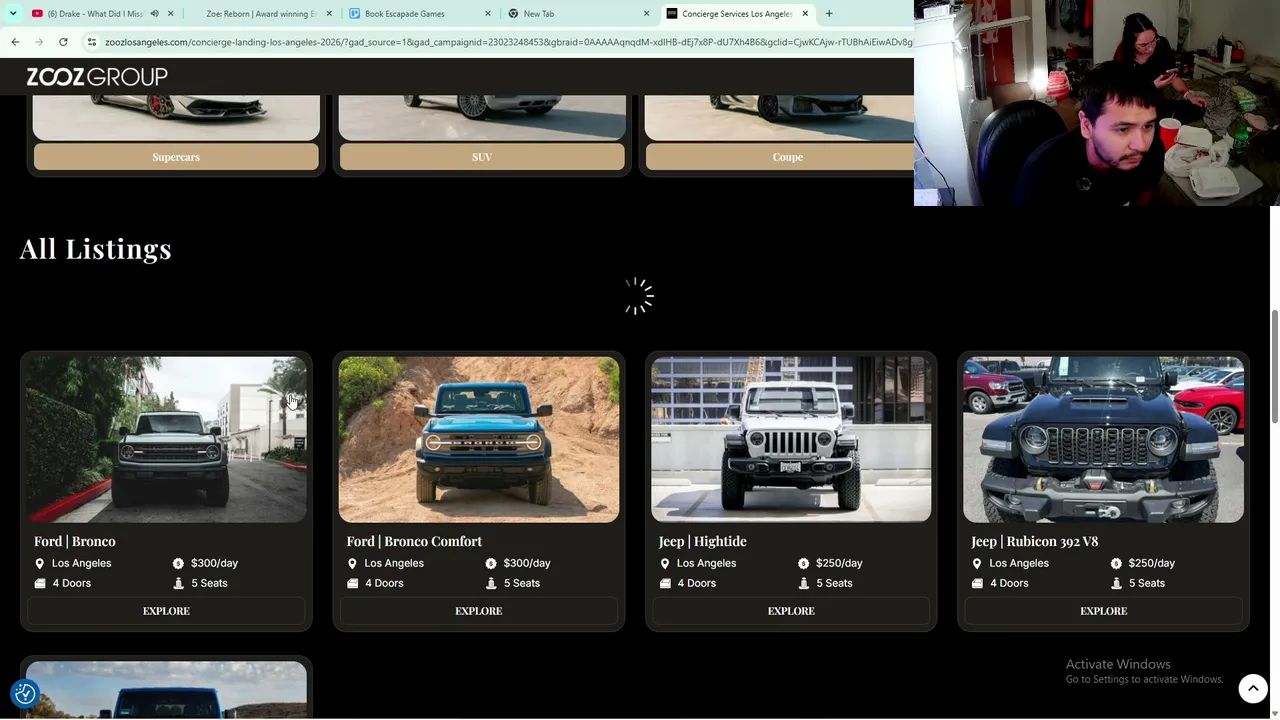Open the Jeep Hightide photo
The image size is (1280, 720).
point(791,440)
